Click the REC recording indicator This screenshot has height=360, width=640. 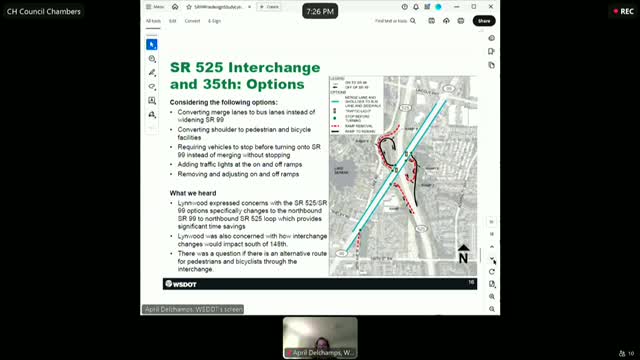pos(624,11)
